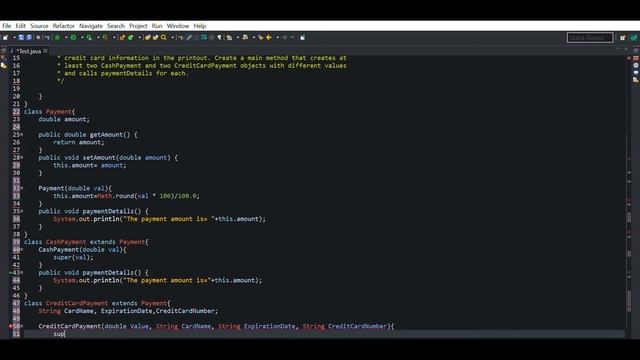Viewport: 640px width, 360px height.
Task: Open the Search dropdown arrow
Action: click(172, 38)
